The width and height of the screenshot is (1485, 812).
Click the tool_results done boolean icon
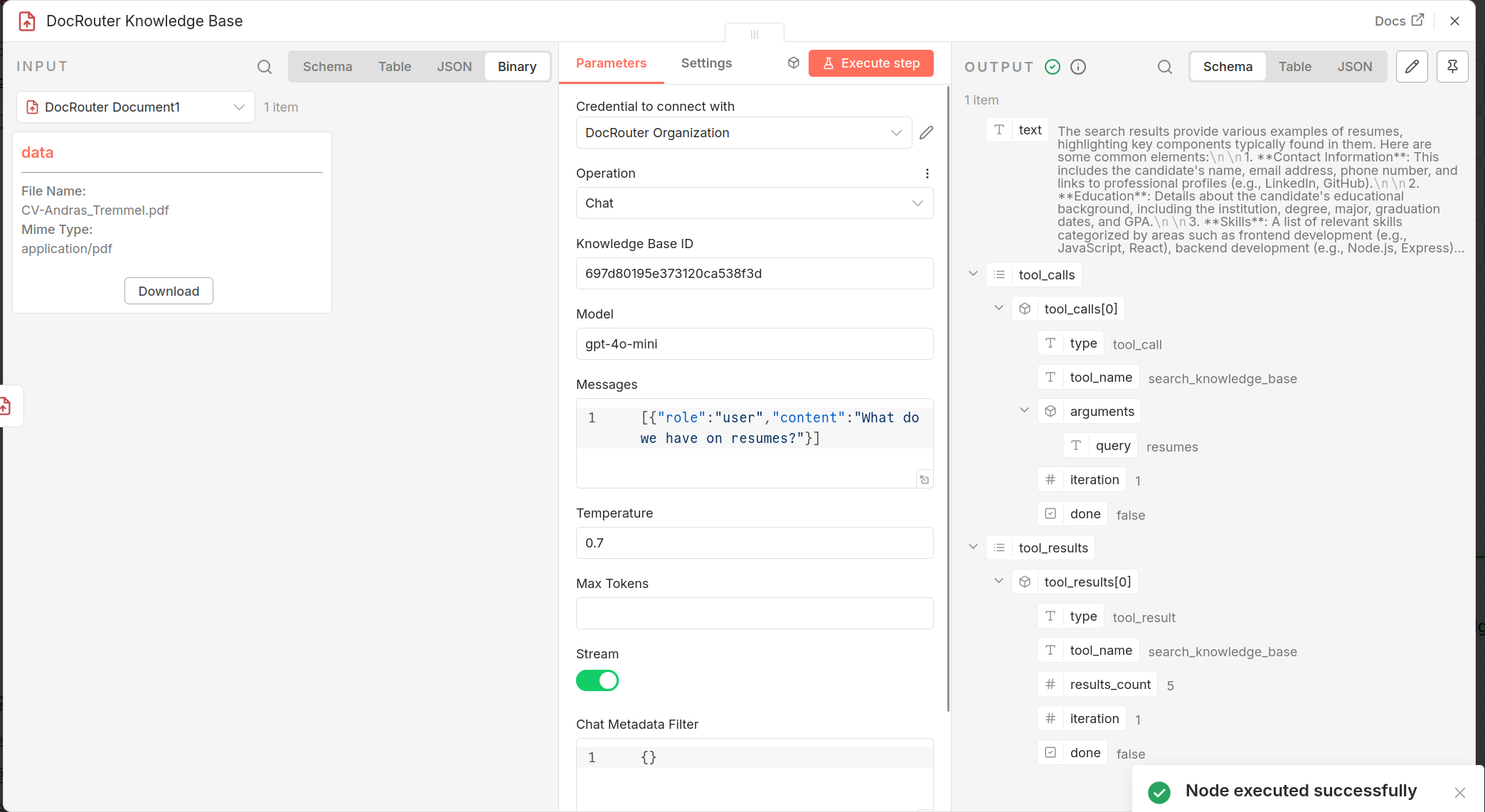point(1050,752)
